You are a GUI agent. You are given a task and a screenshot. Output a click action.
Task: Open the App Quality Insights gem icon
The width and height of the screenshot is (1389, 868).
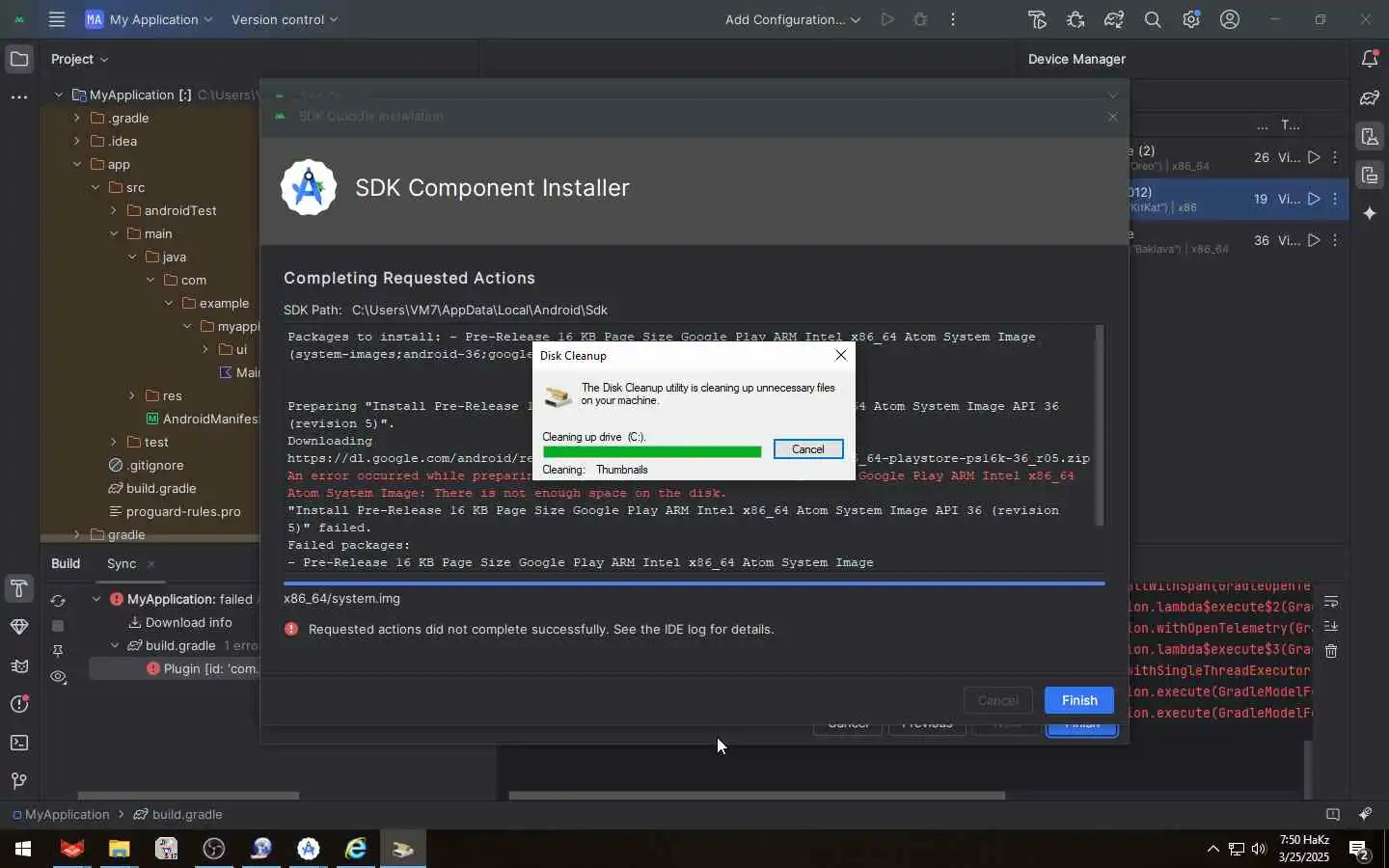tap(19, 627)
